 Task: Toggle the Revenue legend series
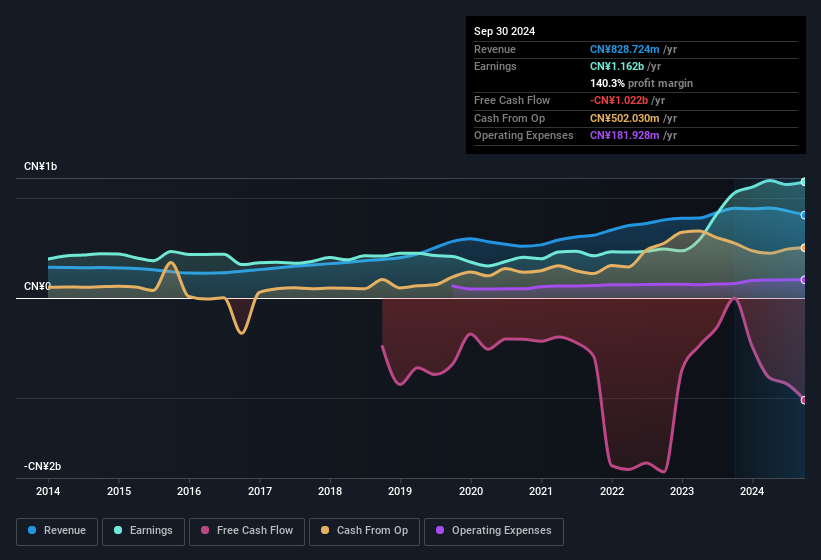tap(57, 531)
